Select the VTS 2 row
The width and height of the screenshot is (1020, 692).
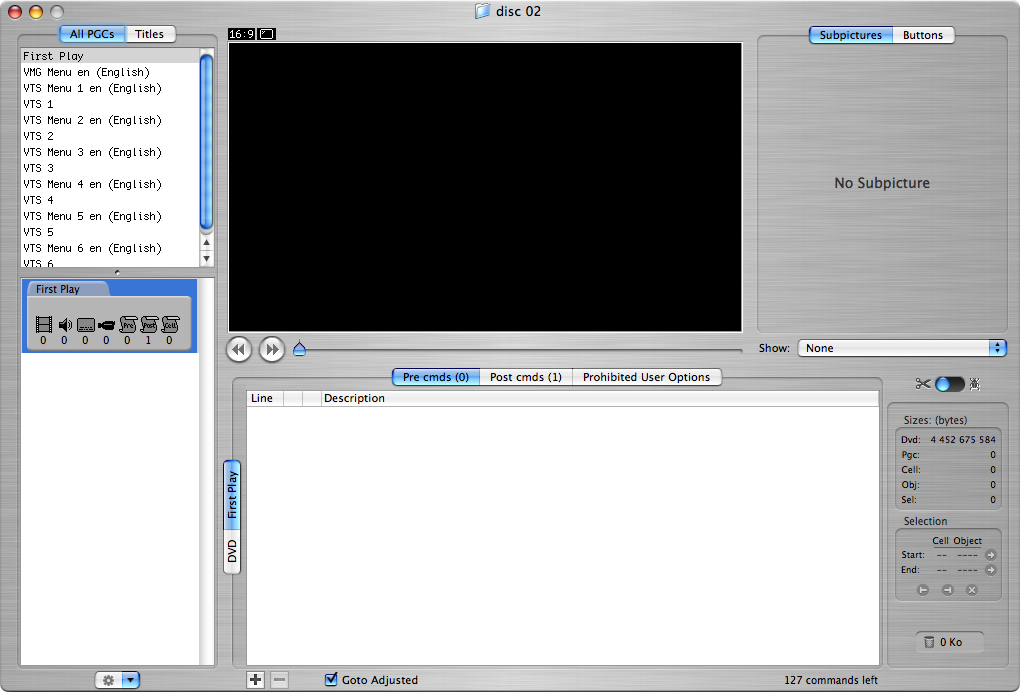(110, 136)
